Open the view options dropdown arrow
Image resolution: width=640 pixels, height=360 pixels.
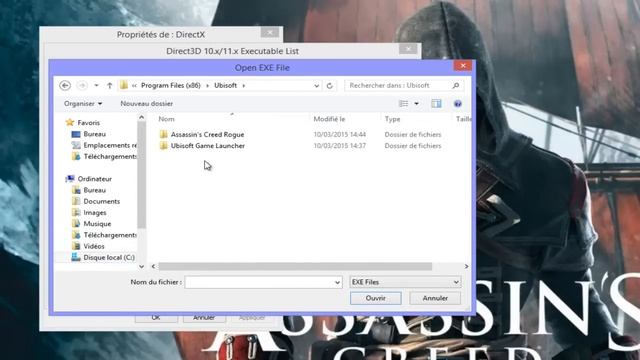(x=416, y=104)
